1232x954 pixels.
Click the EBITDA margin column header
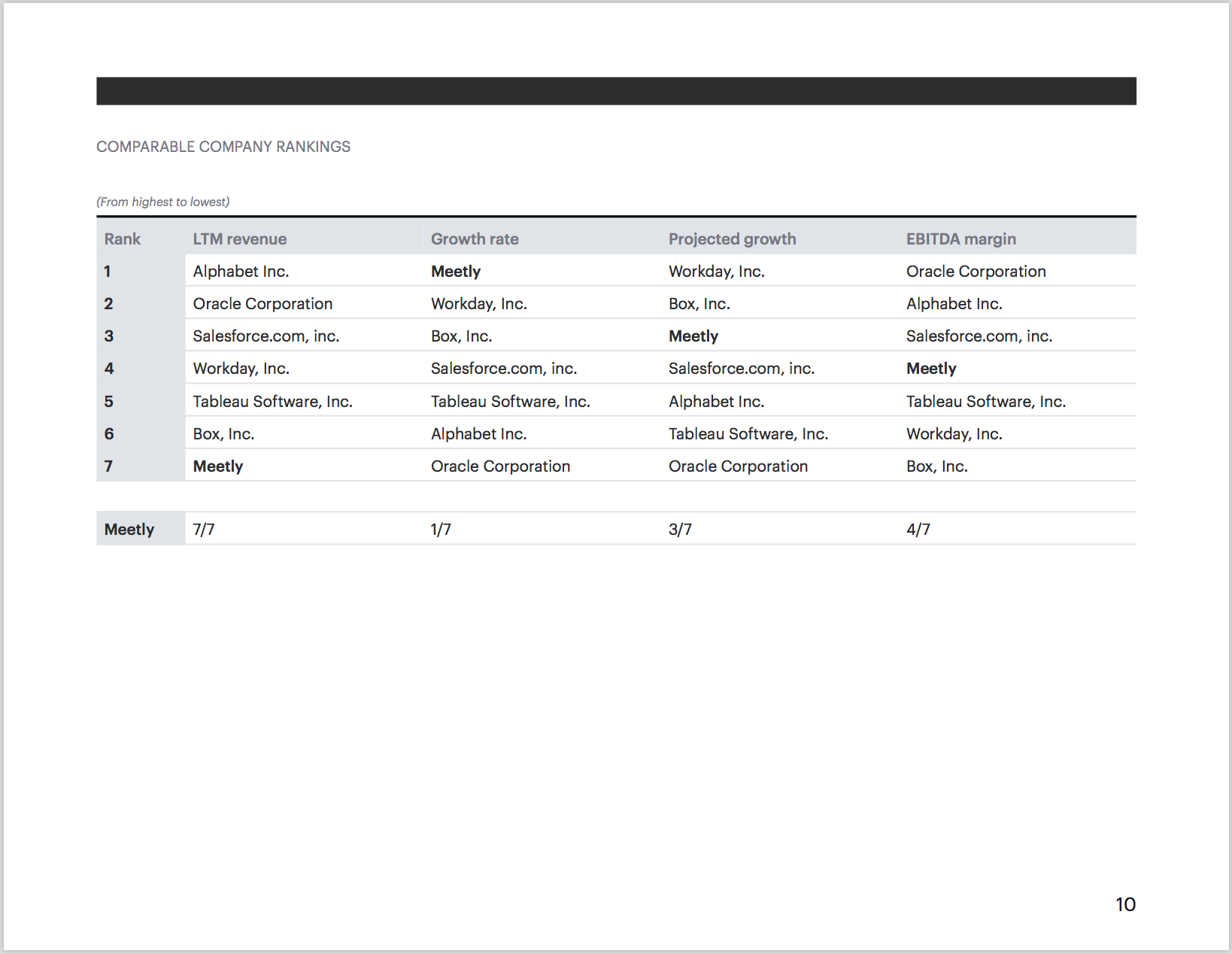[x=961, y=239]
